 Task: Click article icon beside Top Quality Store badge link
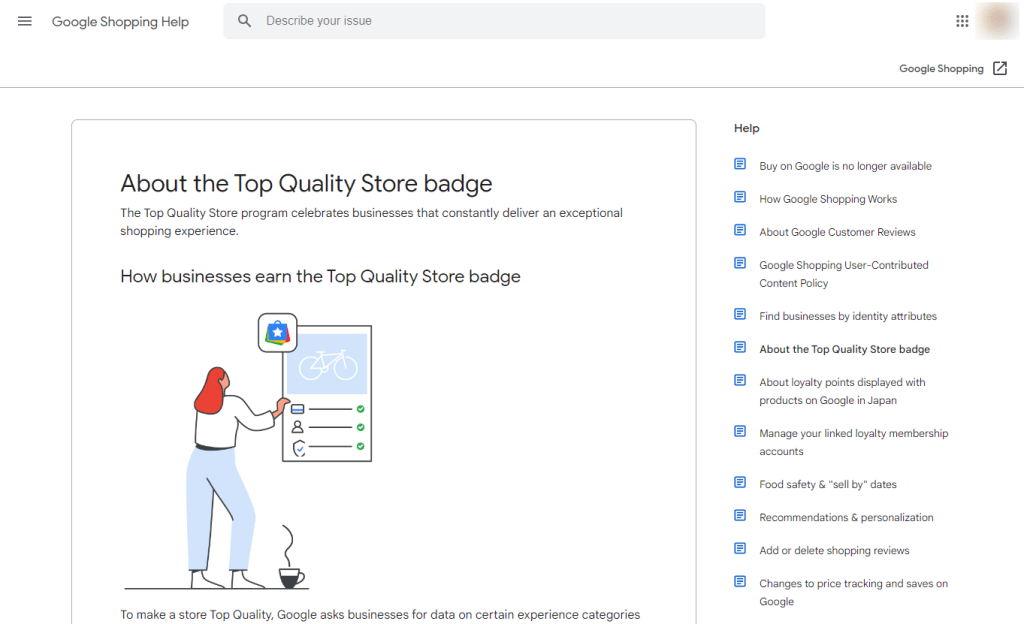pos(740,347)
